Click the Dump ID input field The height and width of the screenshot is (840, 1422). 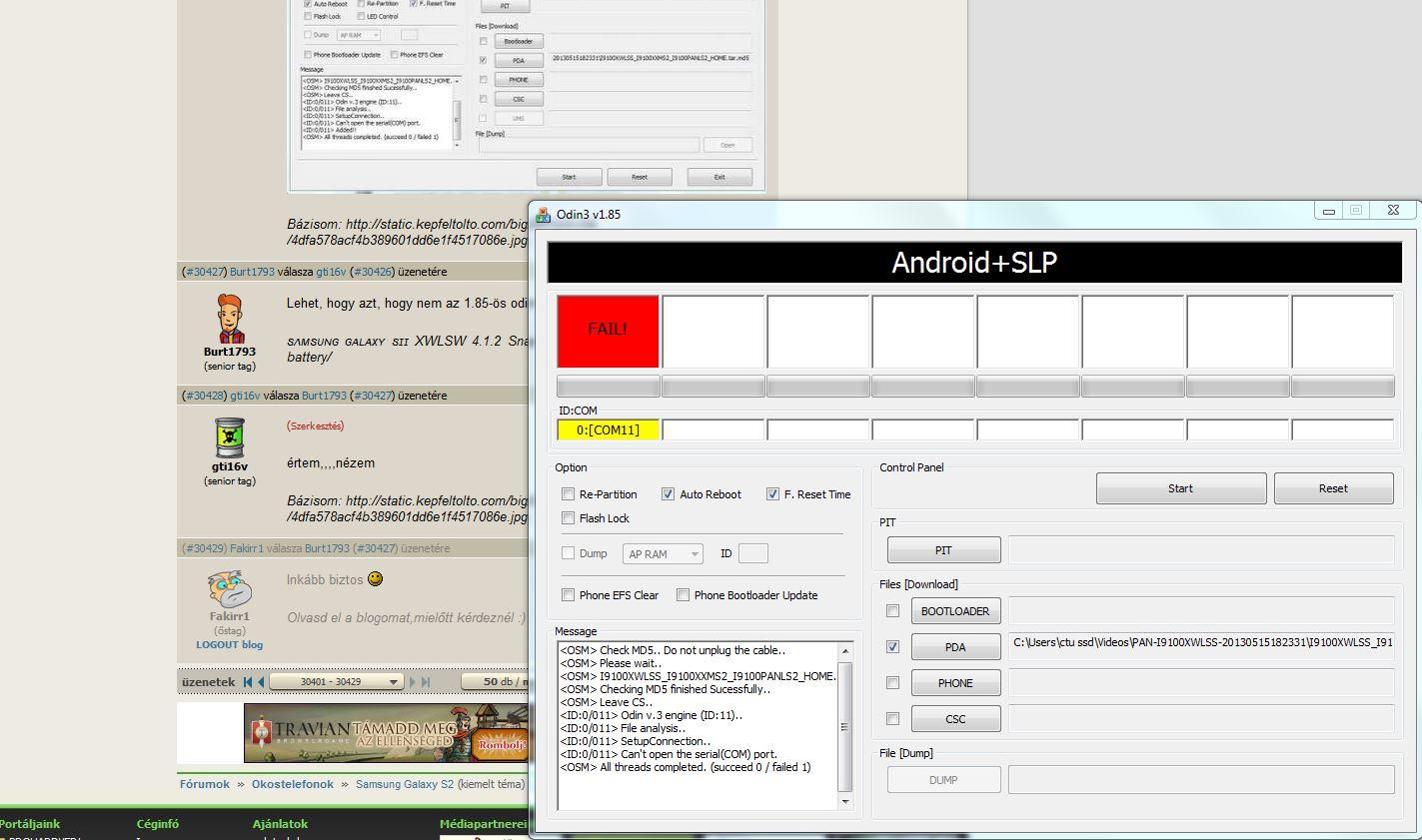(x=753, y=553)
